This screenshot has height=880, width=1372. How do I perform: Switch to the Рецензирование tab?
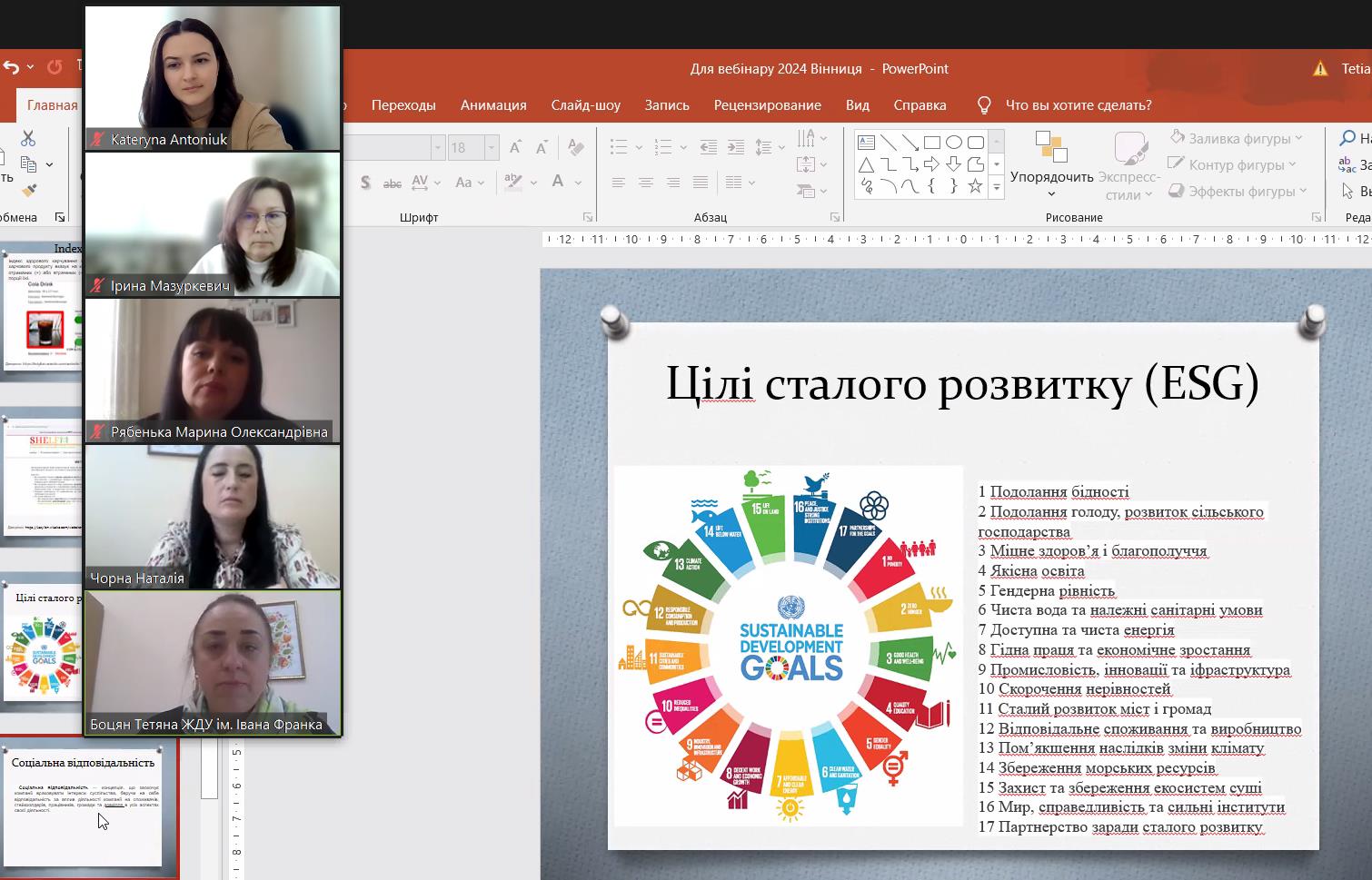point(767,104)
